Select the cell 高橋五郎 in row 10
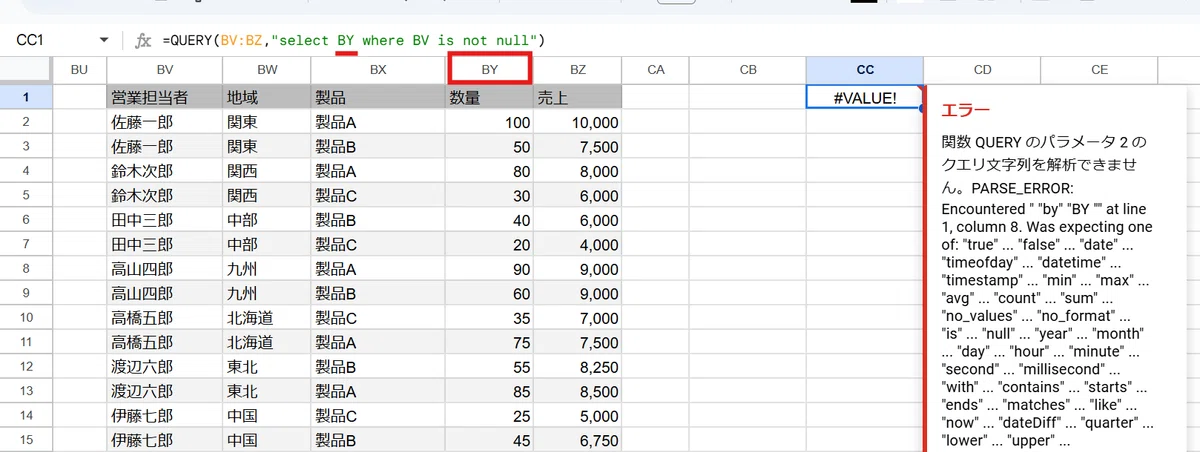Viewport: 1200px width, 452px height. [x=165, y=317]
